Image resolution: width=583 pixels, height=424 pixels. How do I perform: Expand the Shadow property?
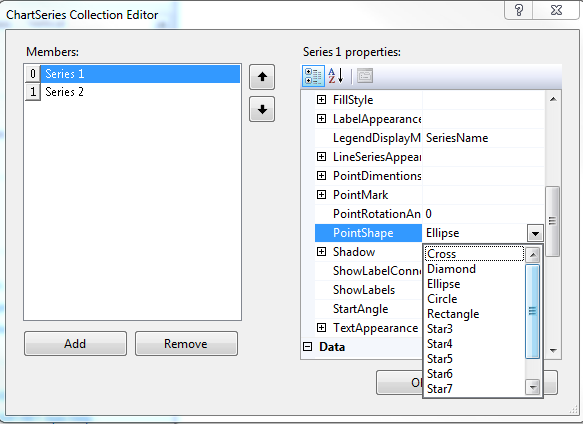point(321,252)
